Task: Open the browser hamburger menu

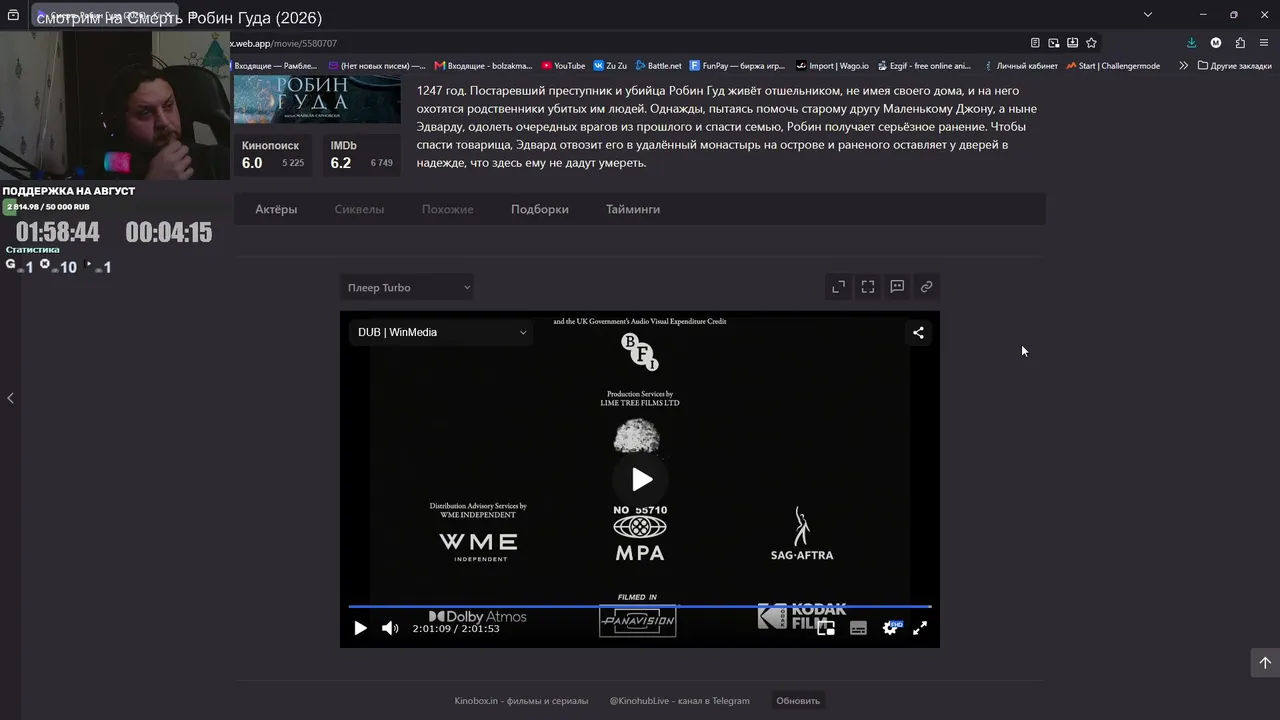Action: pyautogui.click(x=1264, y=43)
